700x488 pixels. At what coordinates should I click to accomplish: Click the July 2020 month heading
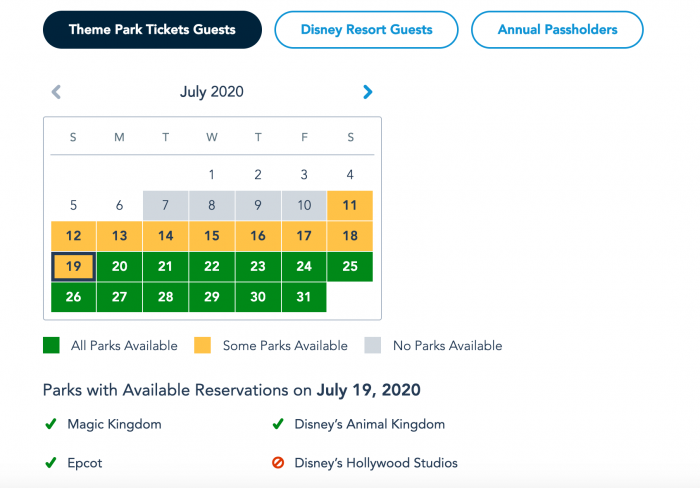[212, 92]
